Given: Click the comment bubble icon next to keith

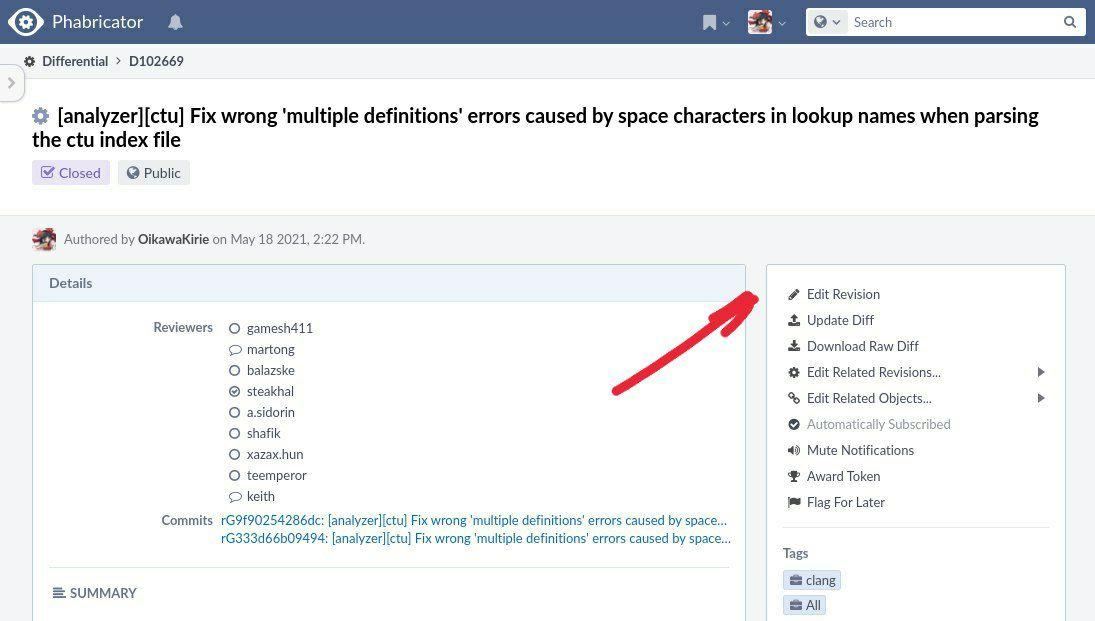Looking at the screenshot, I should pos(235,497).
